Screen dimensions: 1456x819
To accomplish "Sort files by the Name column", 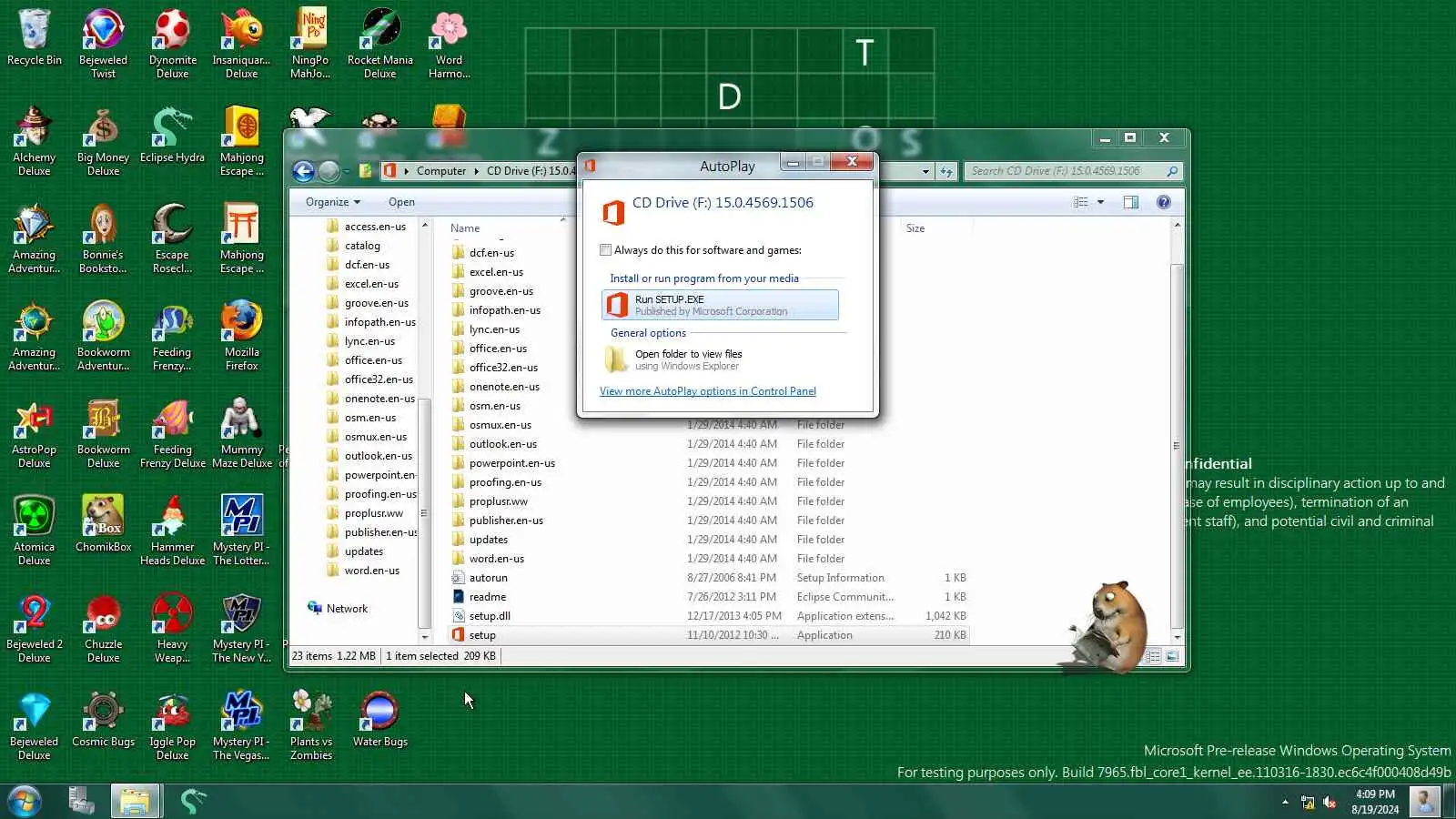I will (465, 228).
